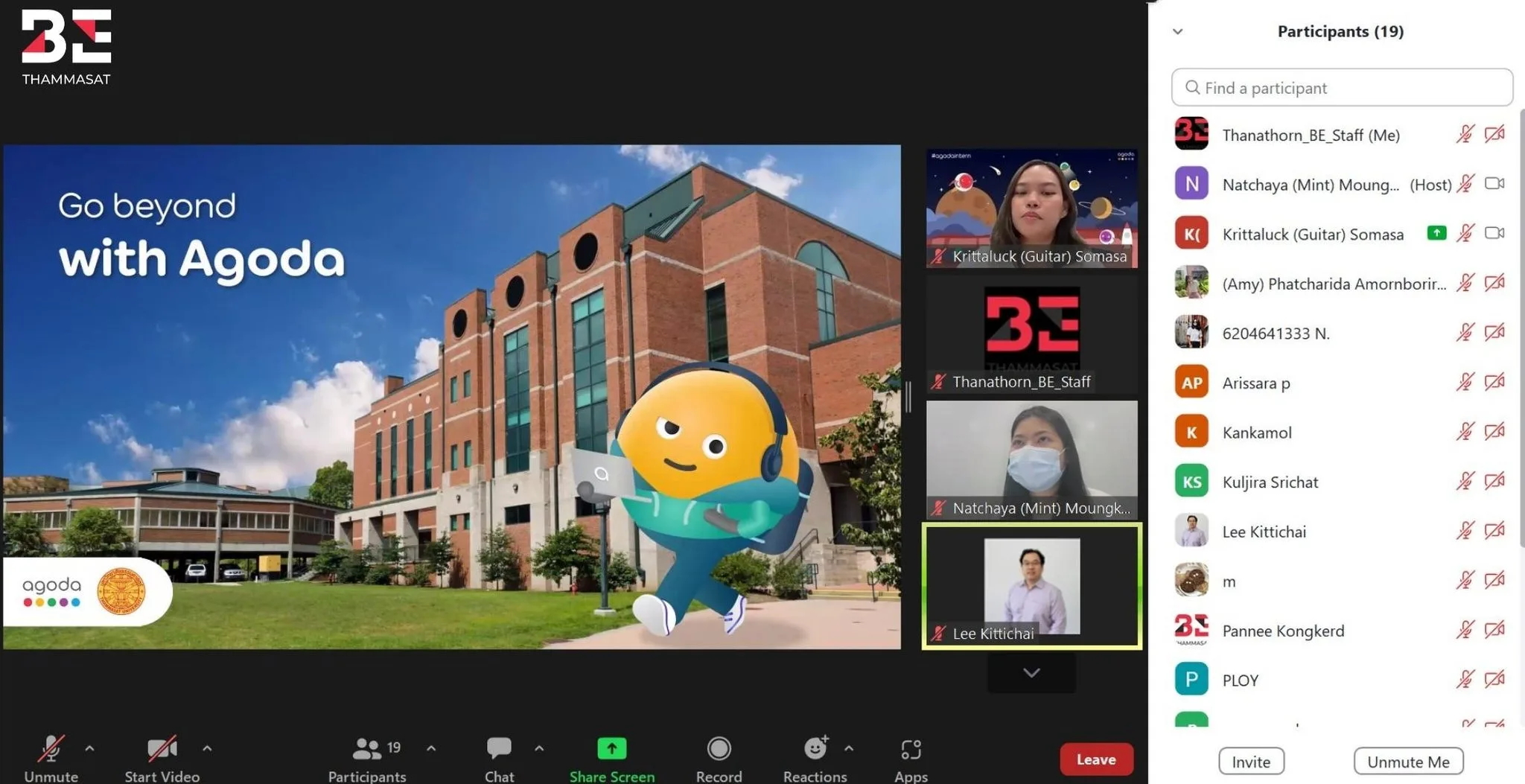
Task: Click Natchaya (Mint) purple N avatar
Action: (1191, 184)
